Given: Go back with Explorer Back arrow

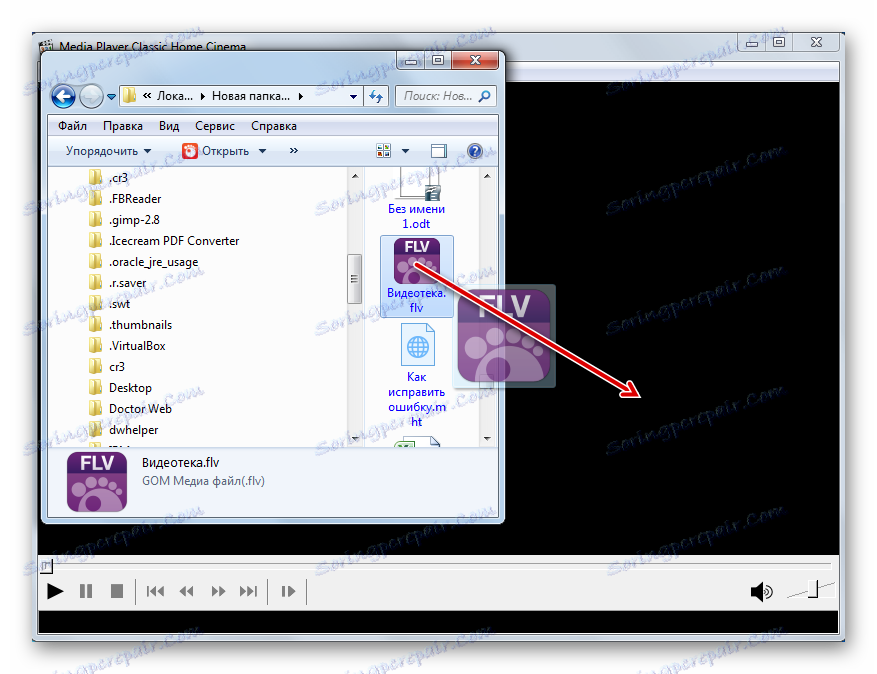Looking at the screenshot, I should (x=63, y=97).
